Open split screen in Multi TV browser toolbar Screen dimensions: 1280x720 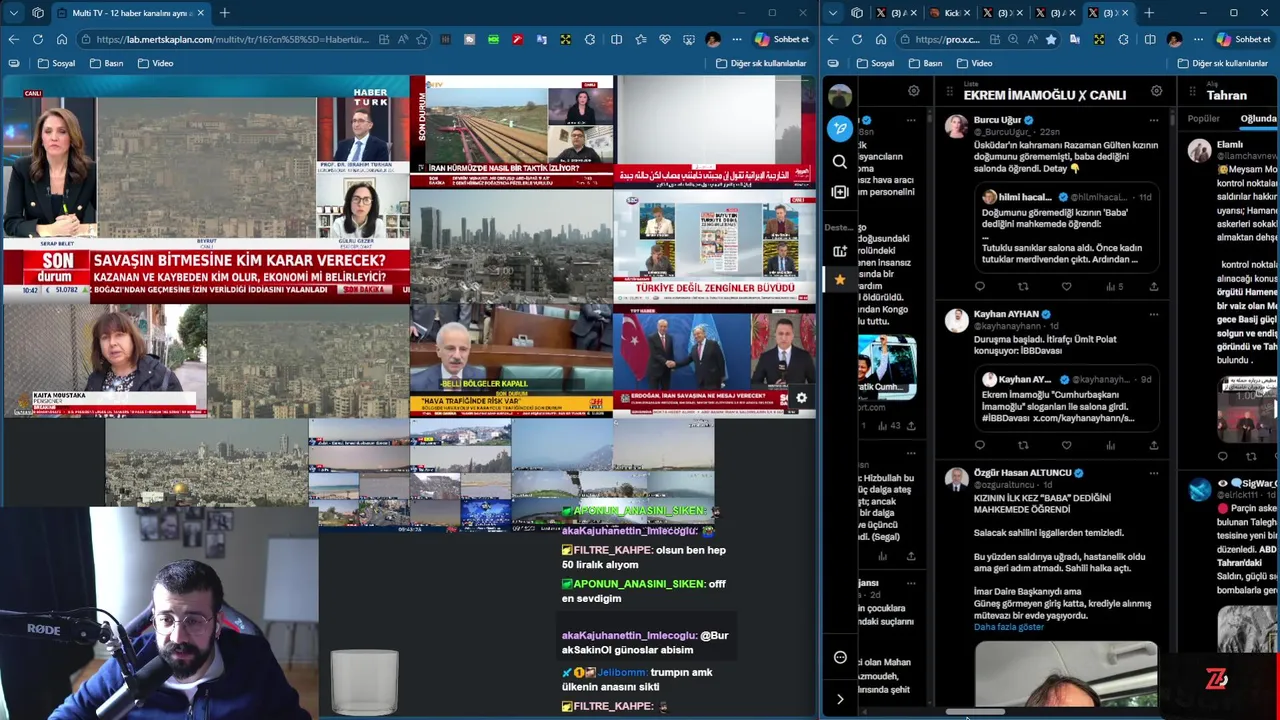(x=616, y=39)
